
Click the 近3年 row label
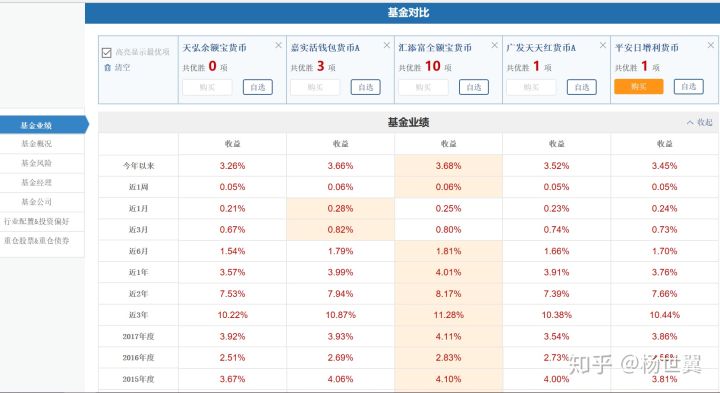pos(138,315)
